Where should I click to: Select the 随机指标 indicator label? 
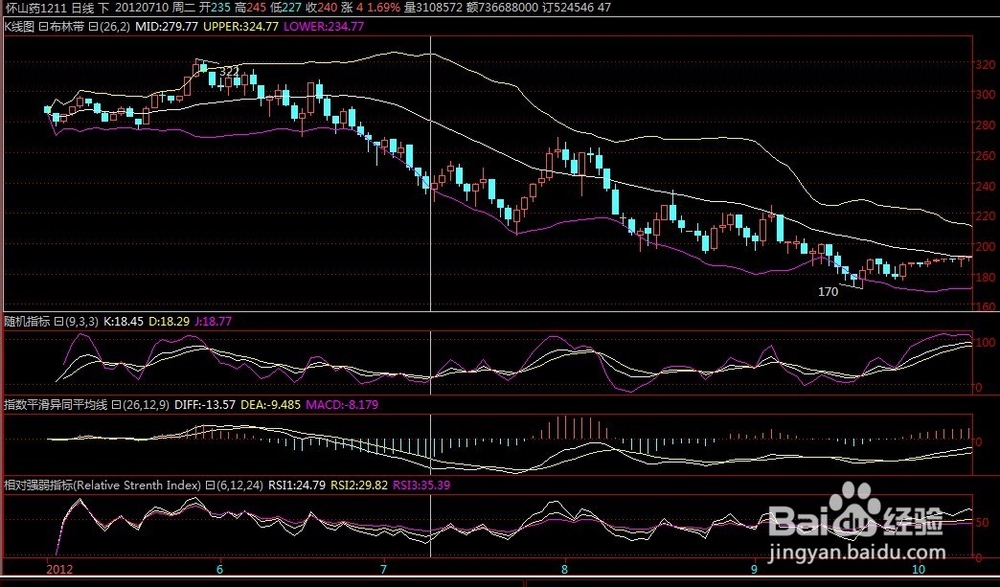click(27, 322)
